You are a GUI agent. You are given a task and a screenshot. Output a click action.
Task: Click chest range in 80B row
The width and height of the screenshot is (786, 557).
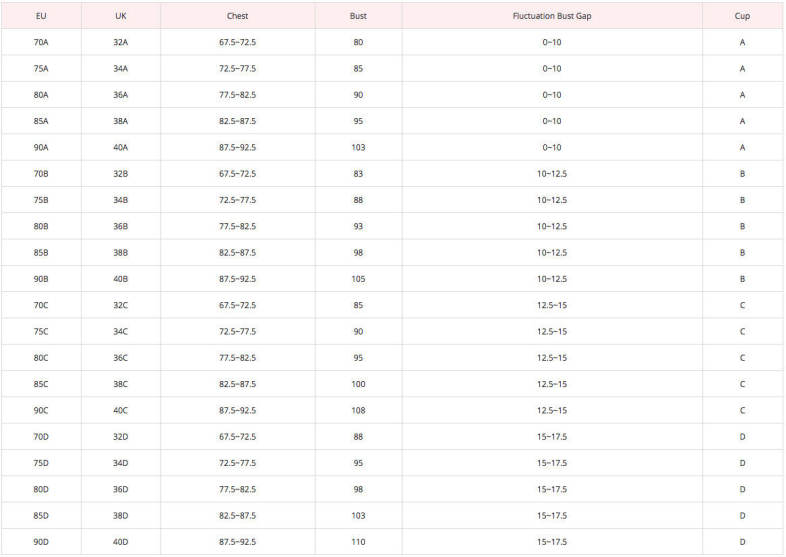click(238, 227)
